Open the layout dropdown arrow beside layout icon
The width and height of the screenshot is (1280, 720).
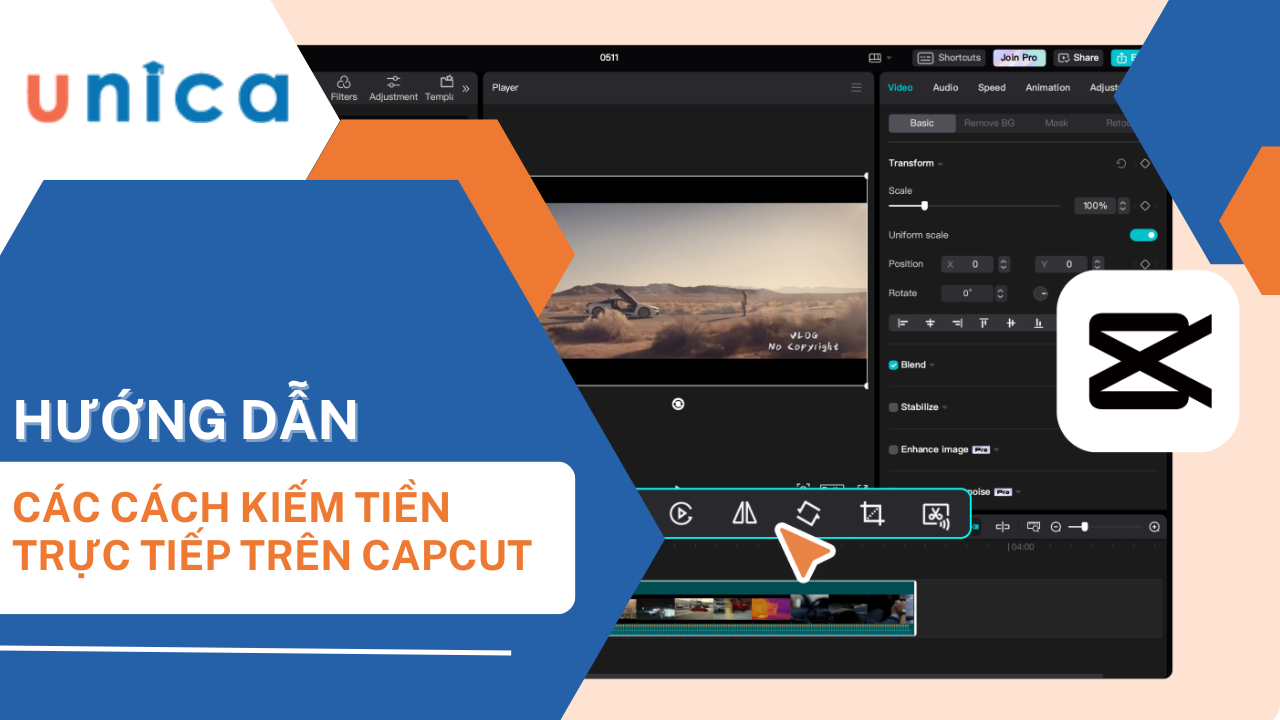[x=889, y=58]
